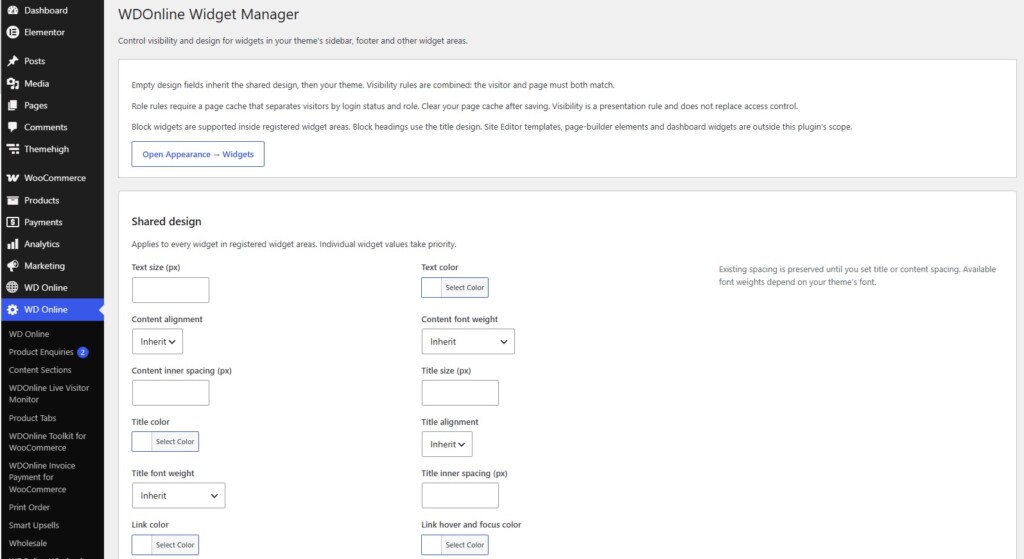Expand the Content alignment dropdown

[157, 342]
